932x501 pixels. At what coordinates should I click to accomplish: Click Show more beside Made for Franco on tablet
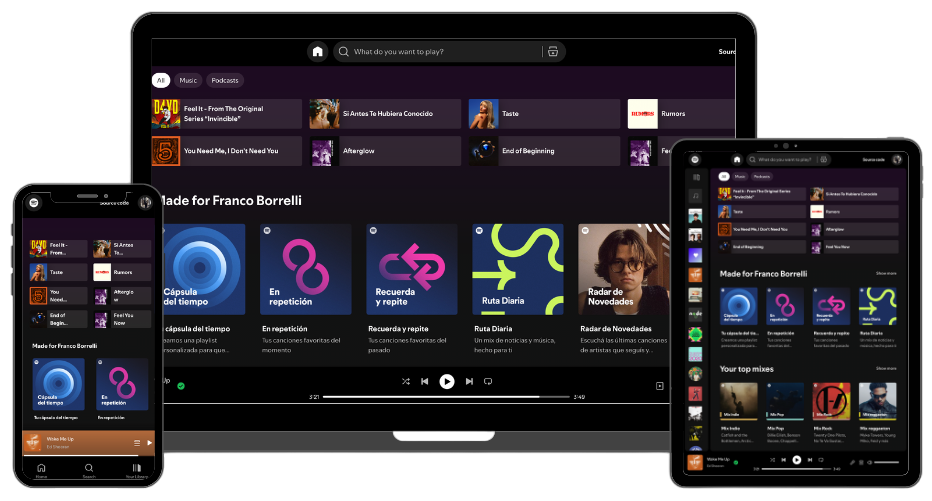click(886, 273)
